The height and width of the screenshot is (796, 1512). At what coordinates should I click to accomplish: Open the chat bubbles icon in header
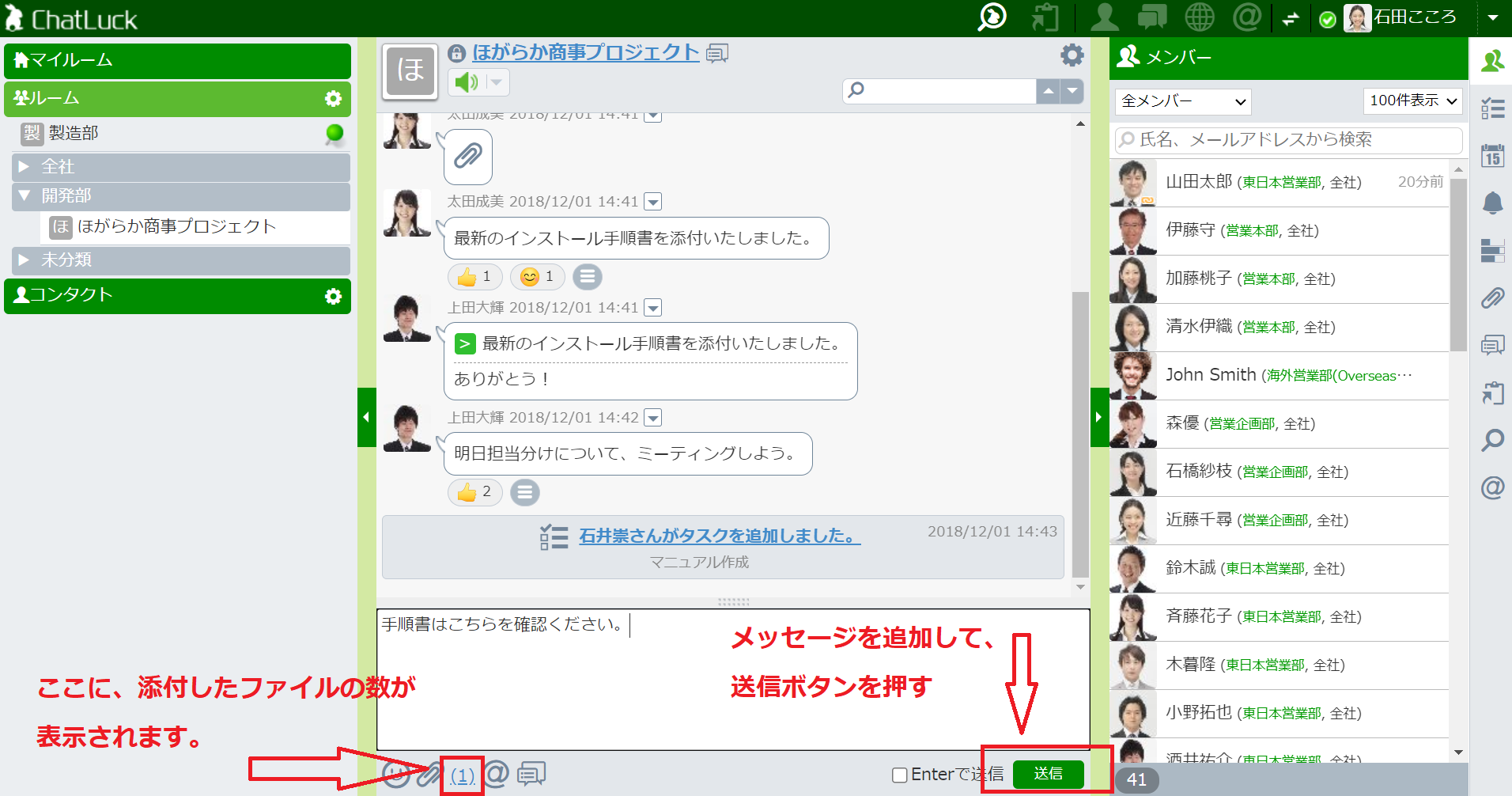pos(1151,17)
